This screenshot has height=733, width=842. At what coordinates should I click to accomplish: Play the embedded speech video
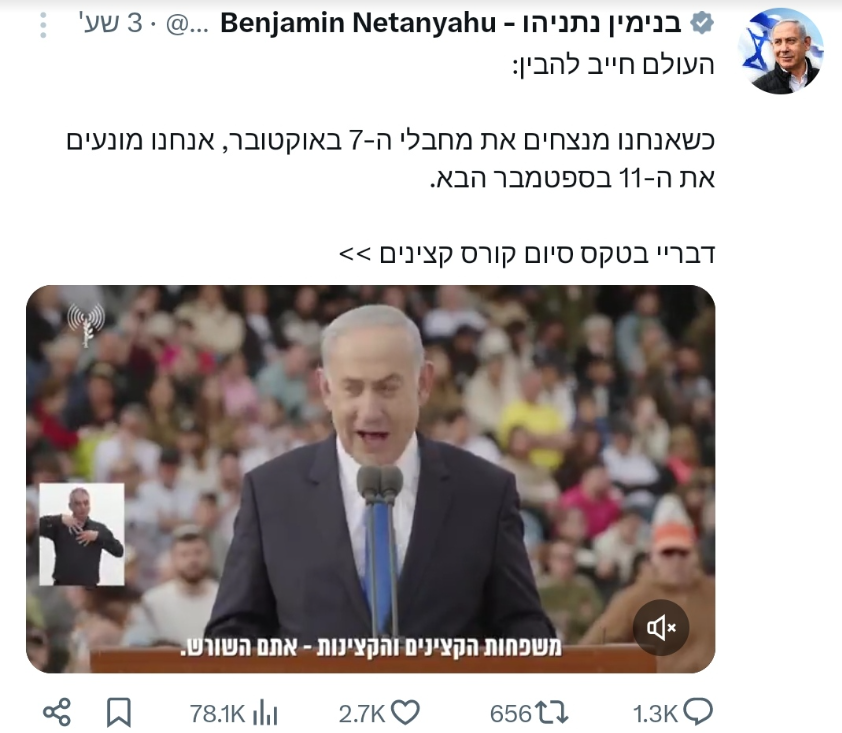pos(371,479)
